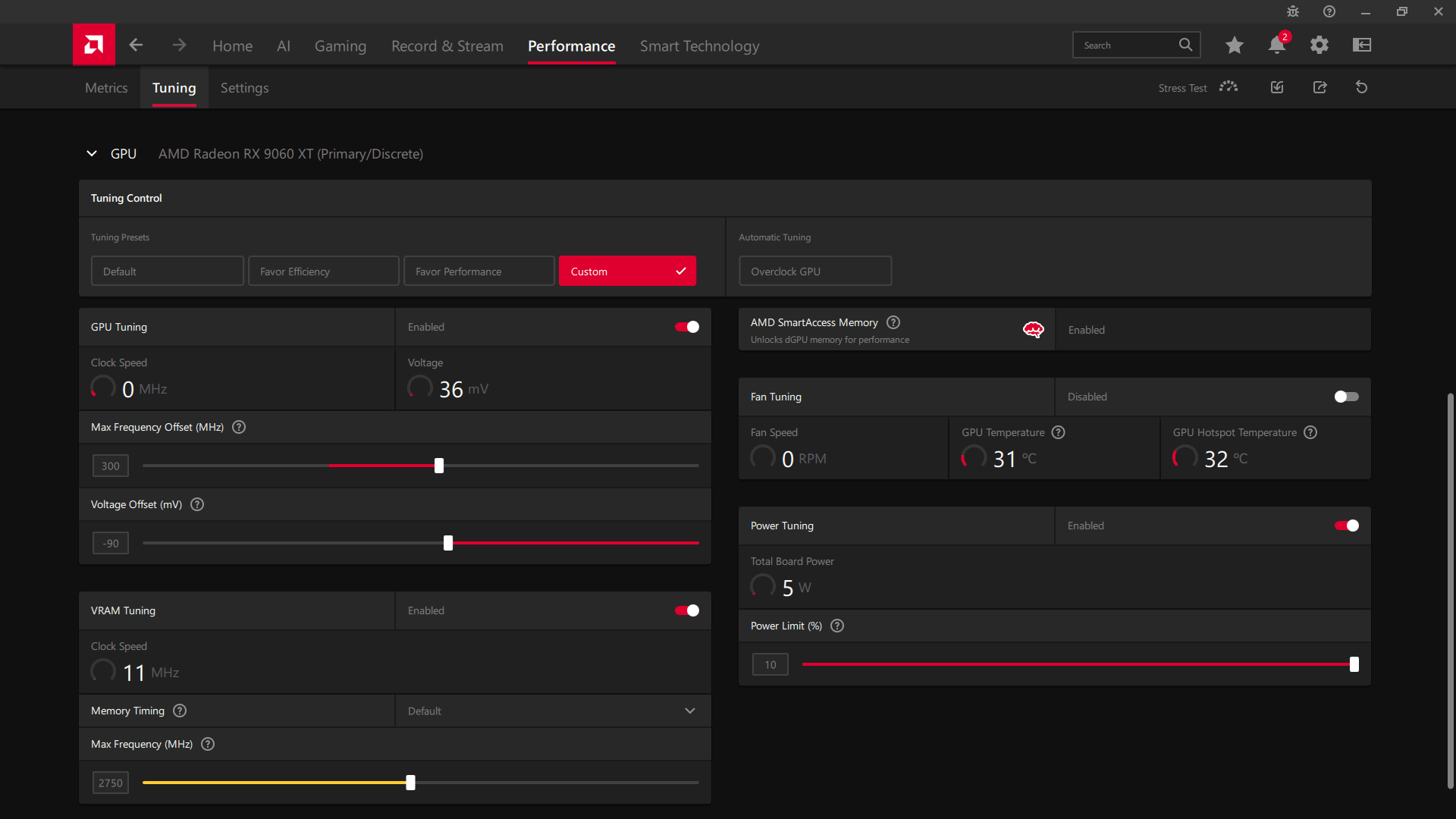Image resolution: width=1456 pixels, height=819 pixels.
Task: Open the settings gear icon
Action: 1319,45
